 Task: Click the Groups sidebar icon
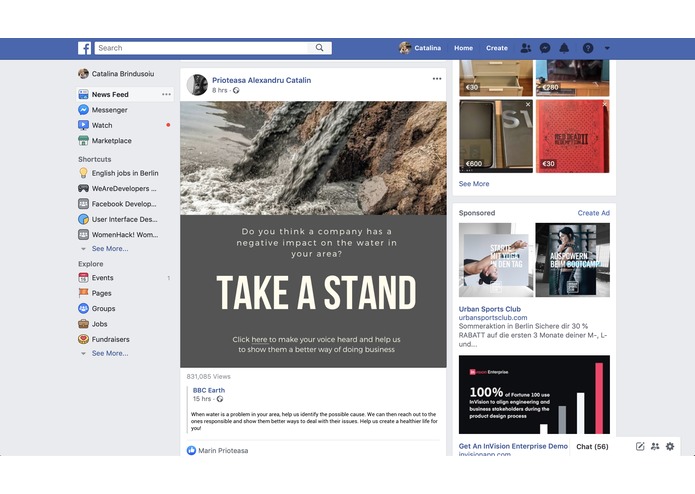coord(83,308)
